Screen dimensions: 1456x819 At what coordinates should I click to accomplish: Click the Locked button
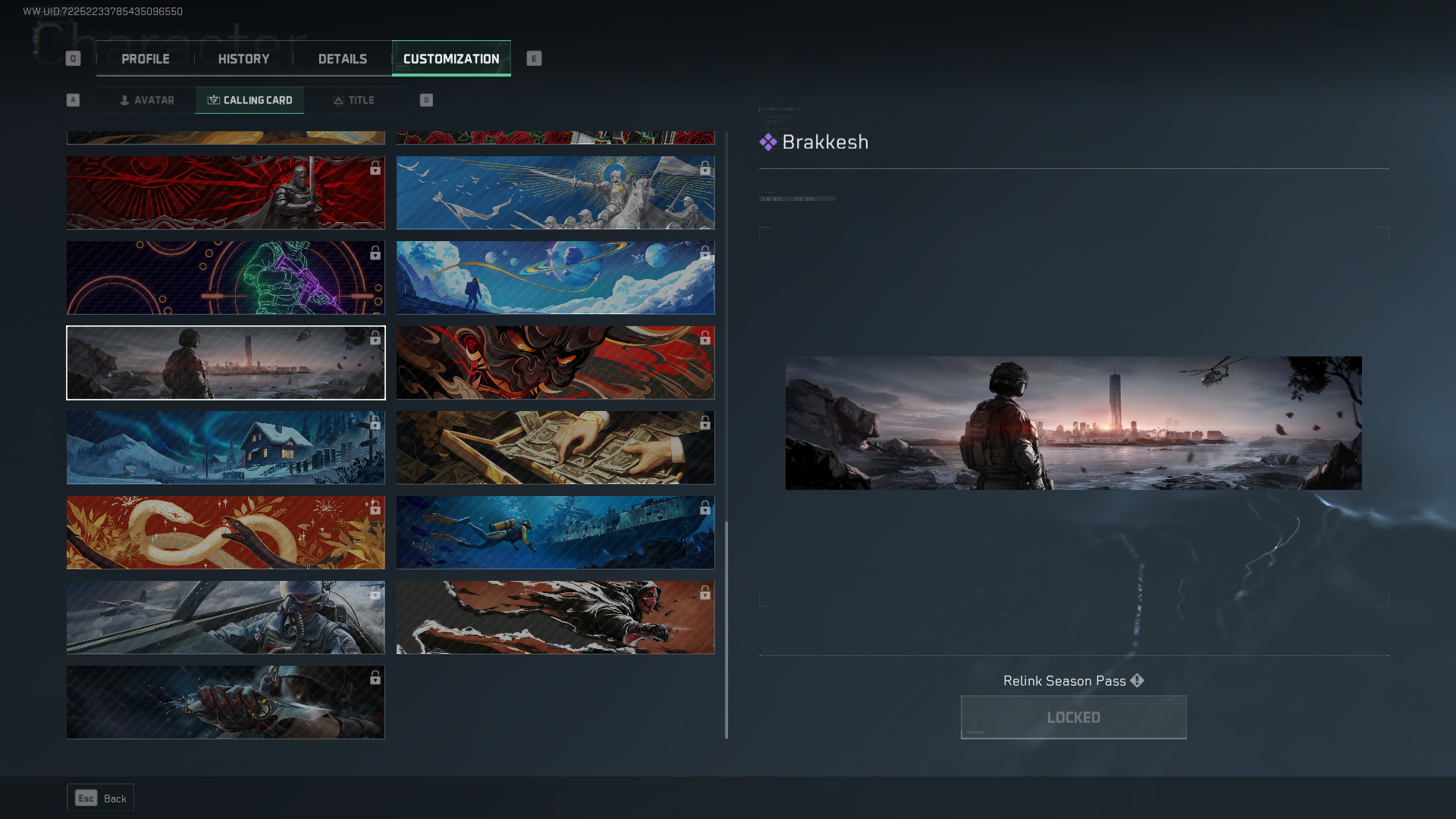[x=1073, y=717]
